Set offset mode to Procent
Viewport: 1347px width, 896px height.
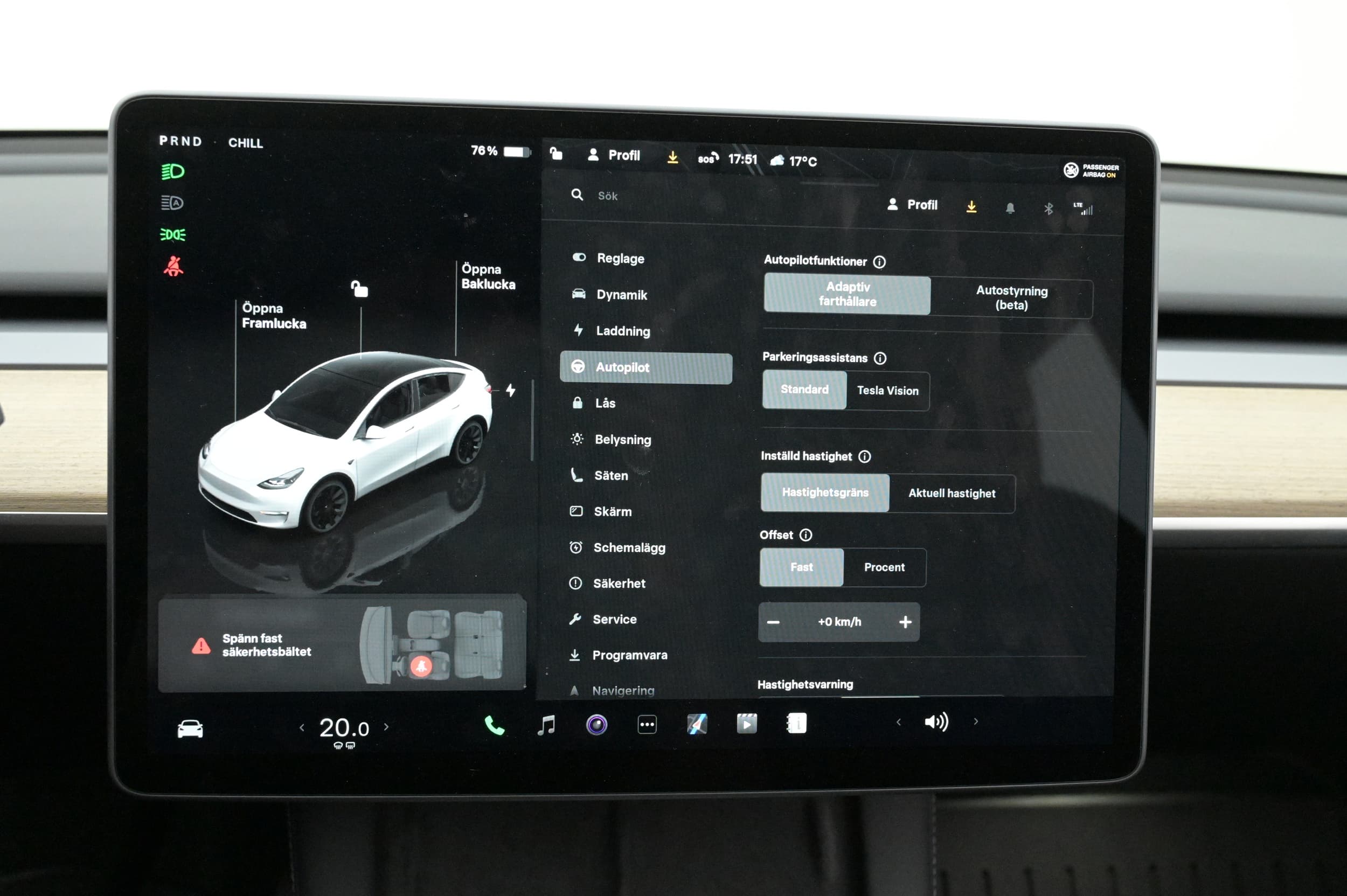coord(884,567)
